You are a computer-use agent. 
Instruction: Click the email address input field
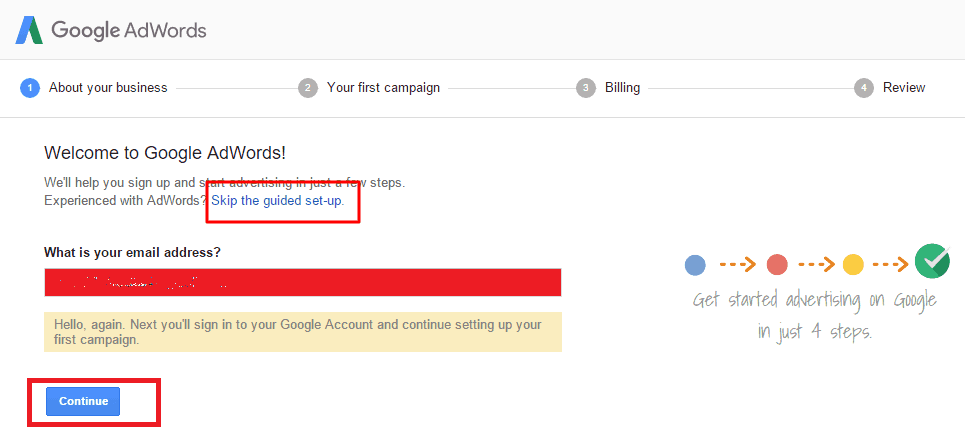(303, 283)
